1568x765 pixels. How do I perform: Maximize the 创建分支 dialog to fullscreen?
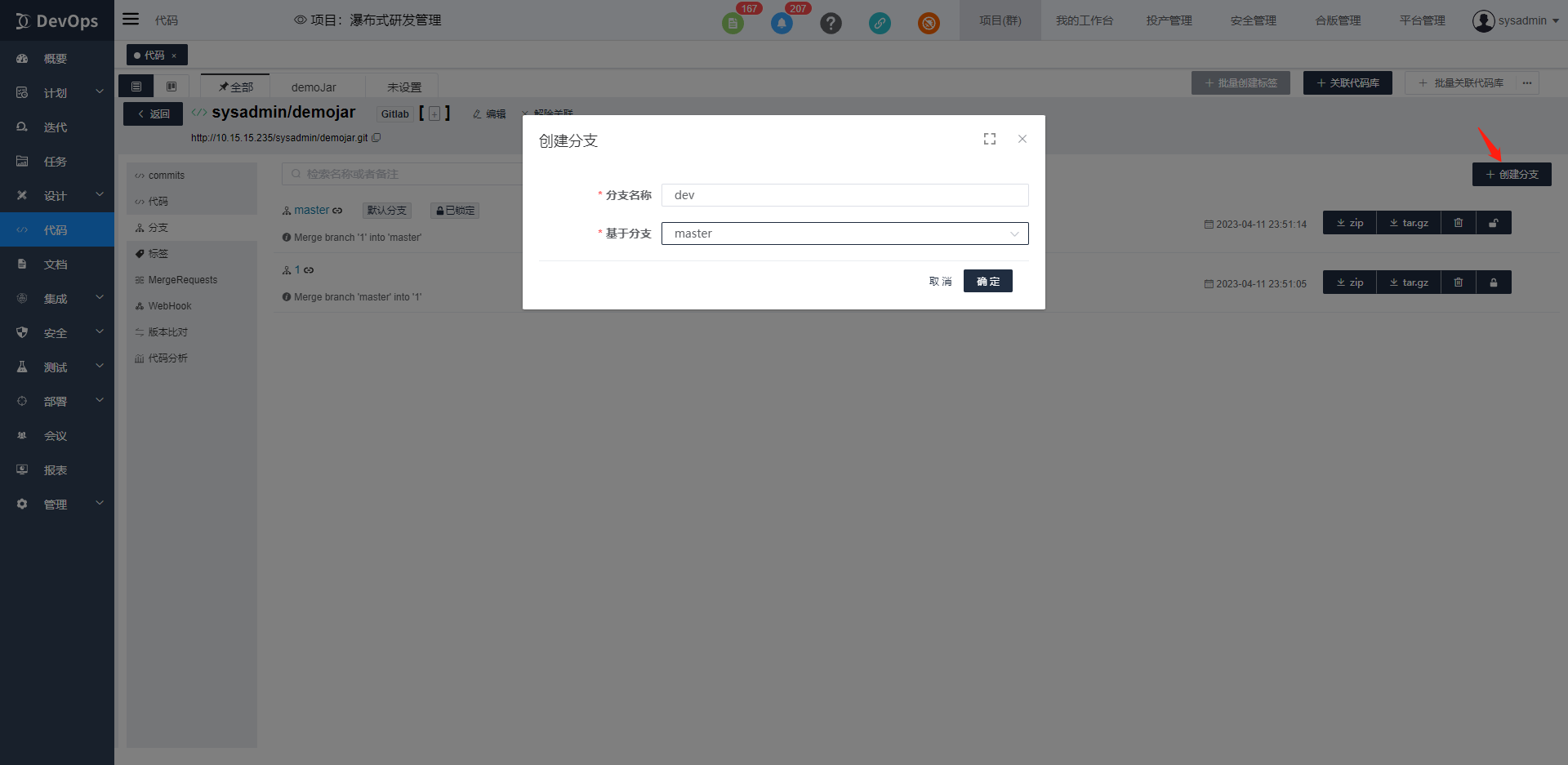click(x=990, y=140)
